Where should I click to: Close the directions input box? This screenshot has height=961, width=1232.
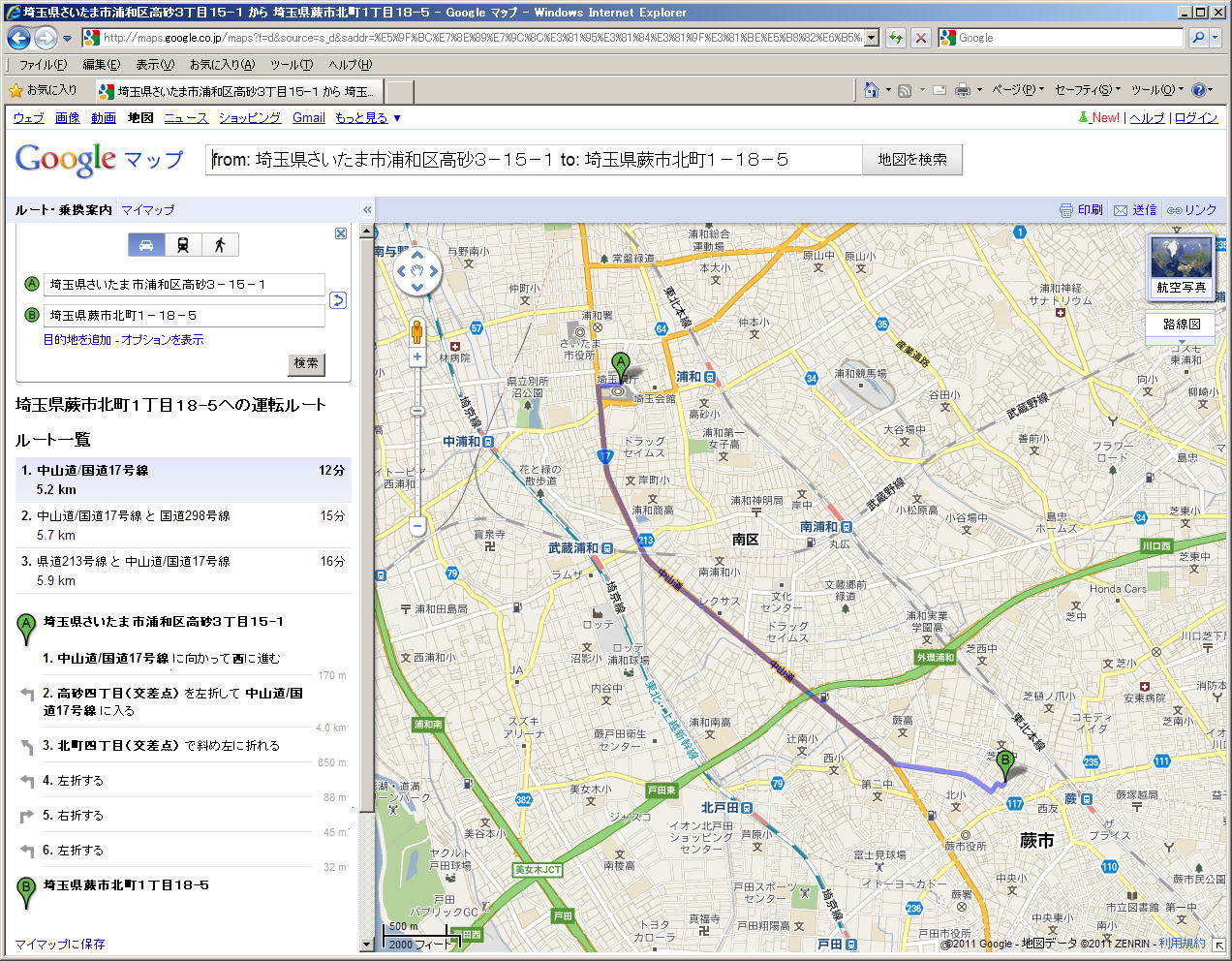click(340, 233)
